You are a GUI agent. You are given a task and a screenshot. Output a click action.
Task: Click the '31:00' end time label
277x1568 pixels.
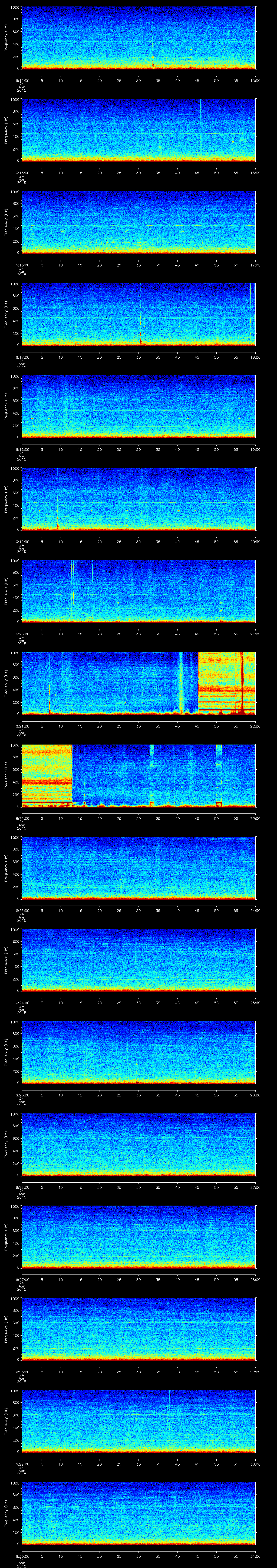[255, 1556]
